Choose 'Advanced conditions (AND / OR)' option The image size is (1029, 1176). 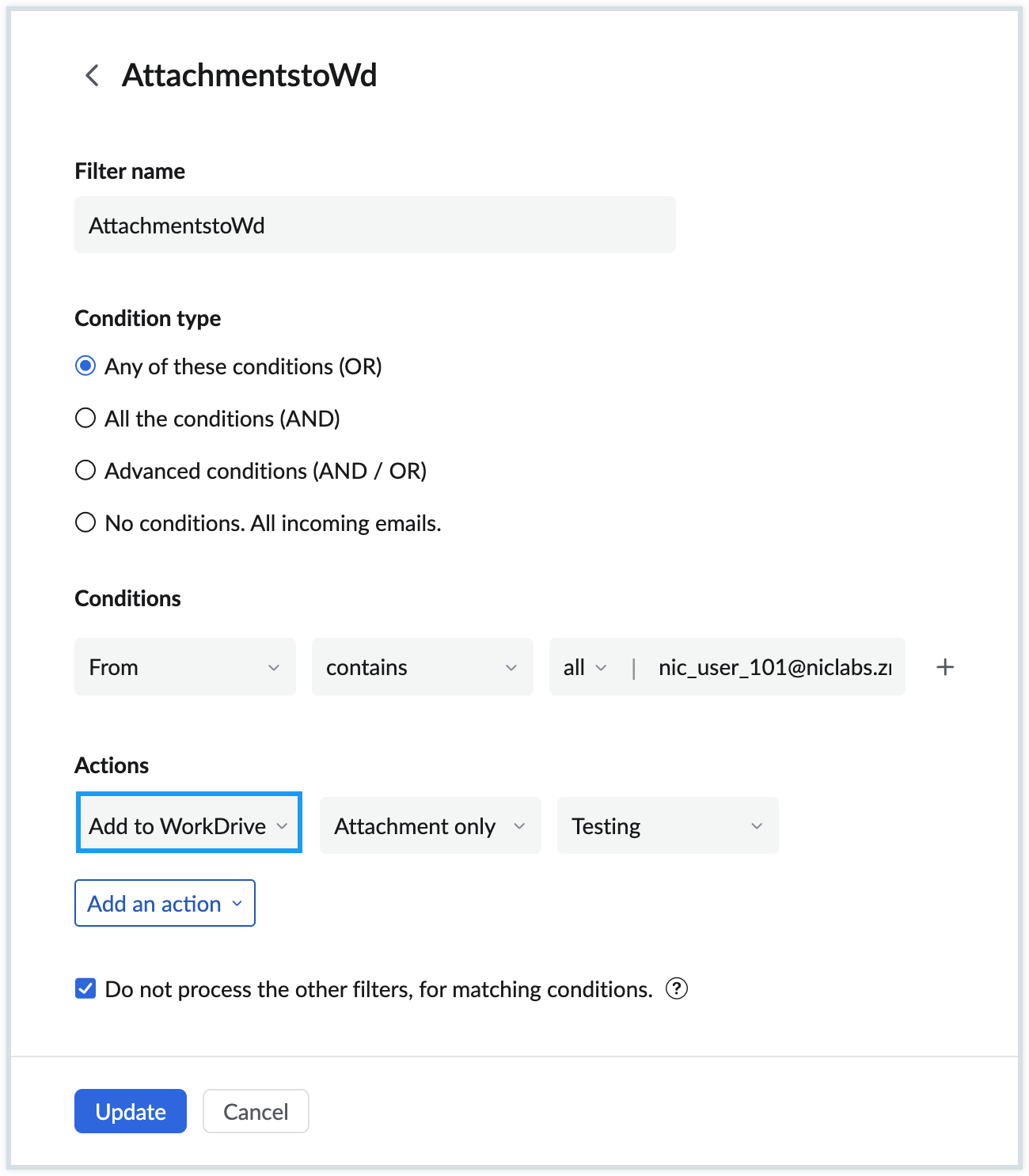[85, 470]
